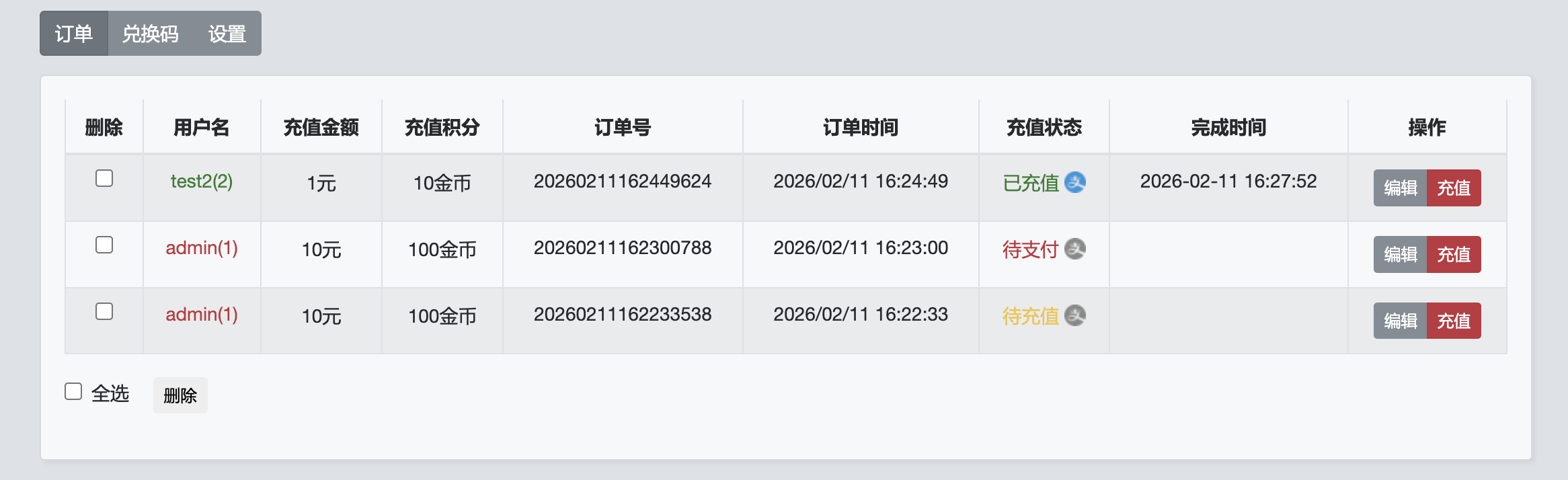Click 编辑 on the 待充值 order row

pyautogui.click(x=1399, y=321)
